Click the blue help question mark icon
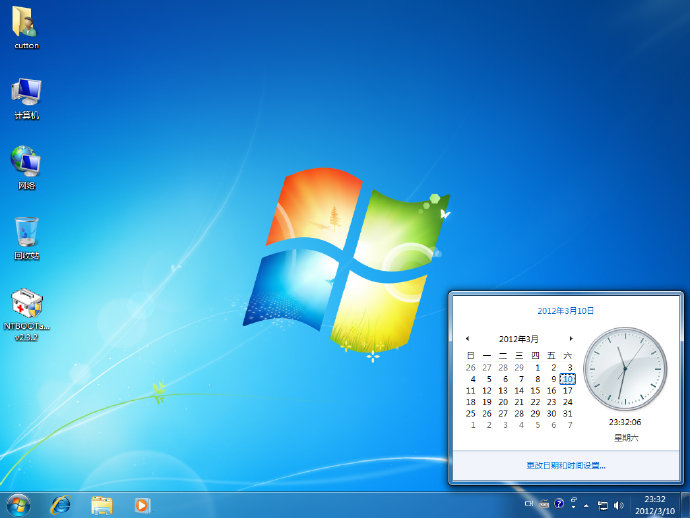The height and width of the screenshot is (518, 690). 559,503
